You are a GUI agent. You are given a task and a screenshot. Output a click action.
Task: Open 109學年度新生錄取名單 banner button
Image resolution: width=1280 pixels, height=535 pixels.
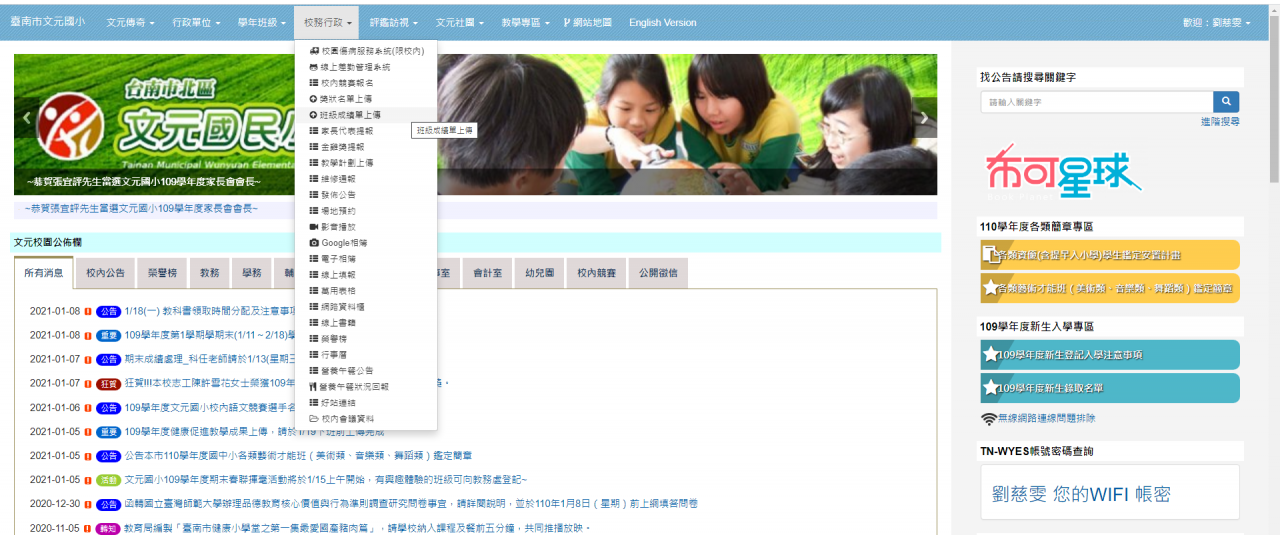1109,388
